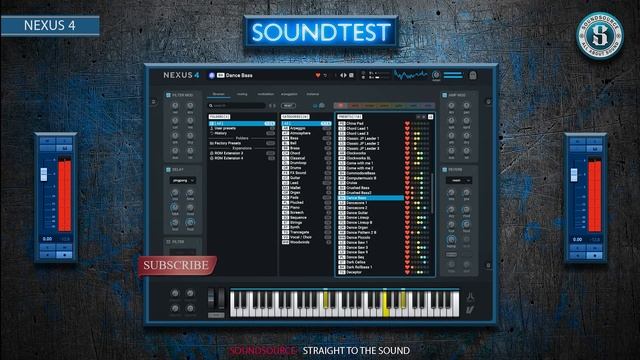
Task: Select the Clockworks preset
Action: pos(371,153)
